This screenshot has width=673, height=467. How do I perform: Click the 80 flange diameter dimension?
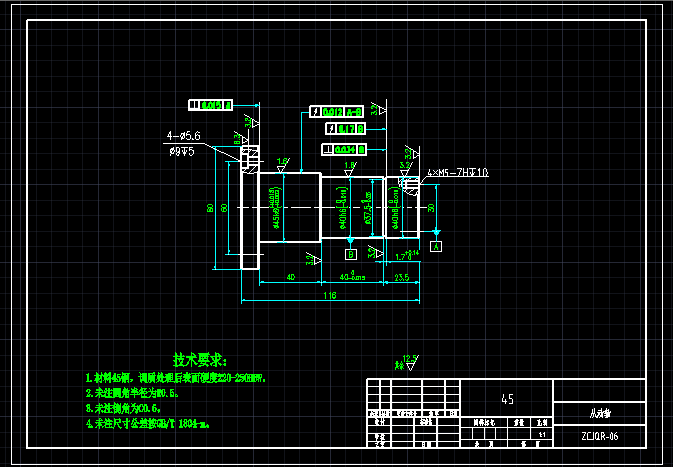[210, 208]
